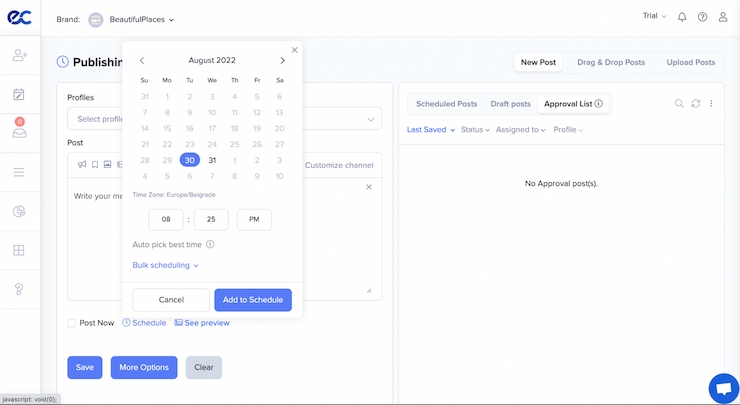The height and width of the screenshot is (405, 740).
Task: Open the inbox sidebar icon
Action: pos(19,133)
